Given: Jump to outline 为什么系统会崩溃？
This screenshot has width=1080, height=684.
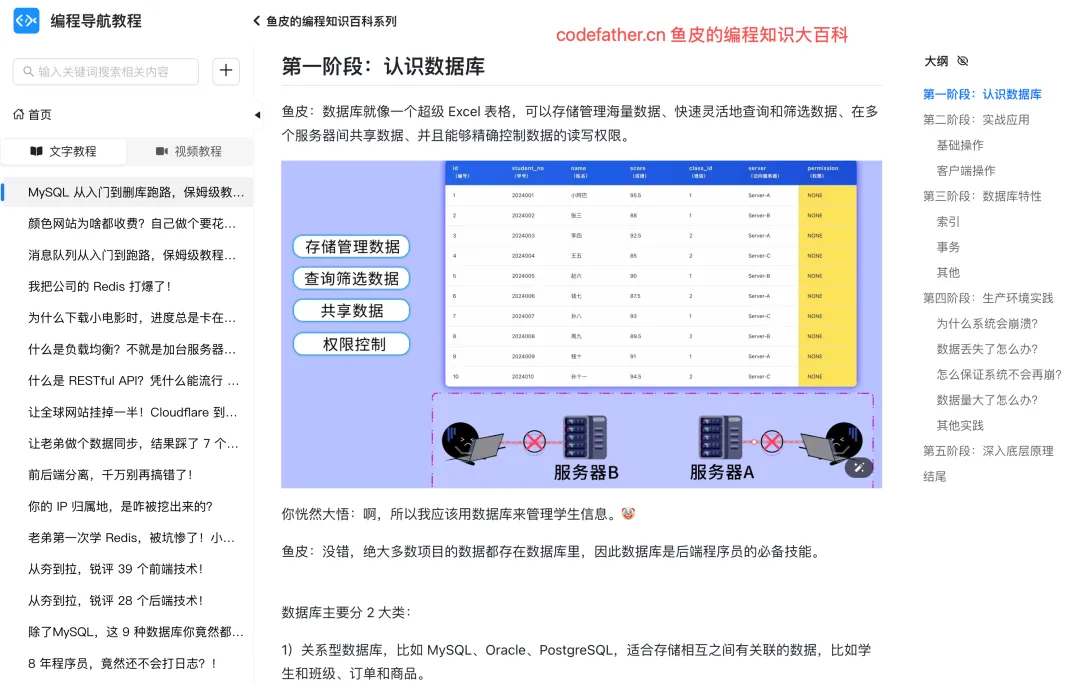Looking at the screenshot, I should point(987,324).
